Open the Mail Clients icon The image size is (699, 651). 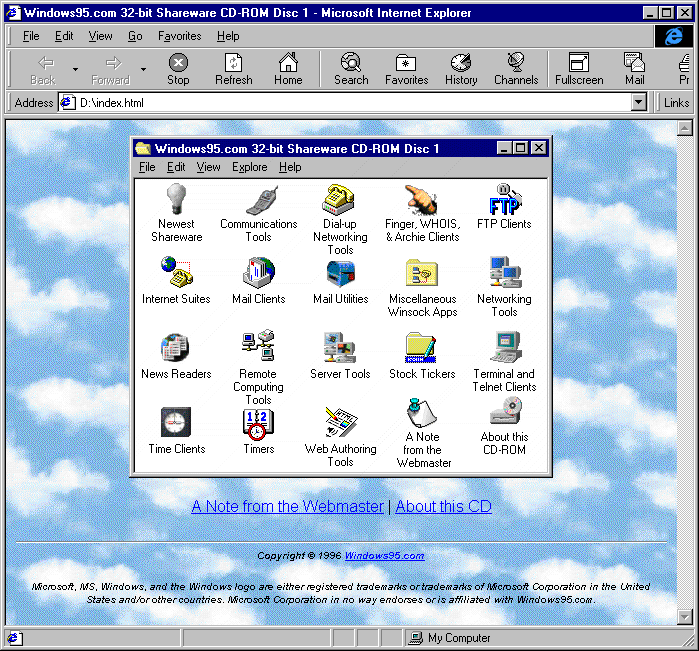pos(259,272)
